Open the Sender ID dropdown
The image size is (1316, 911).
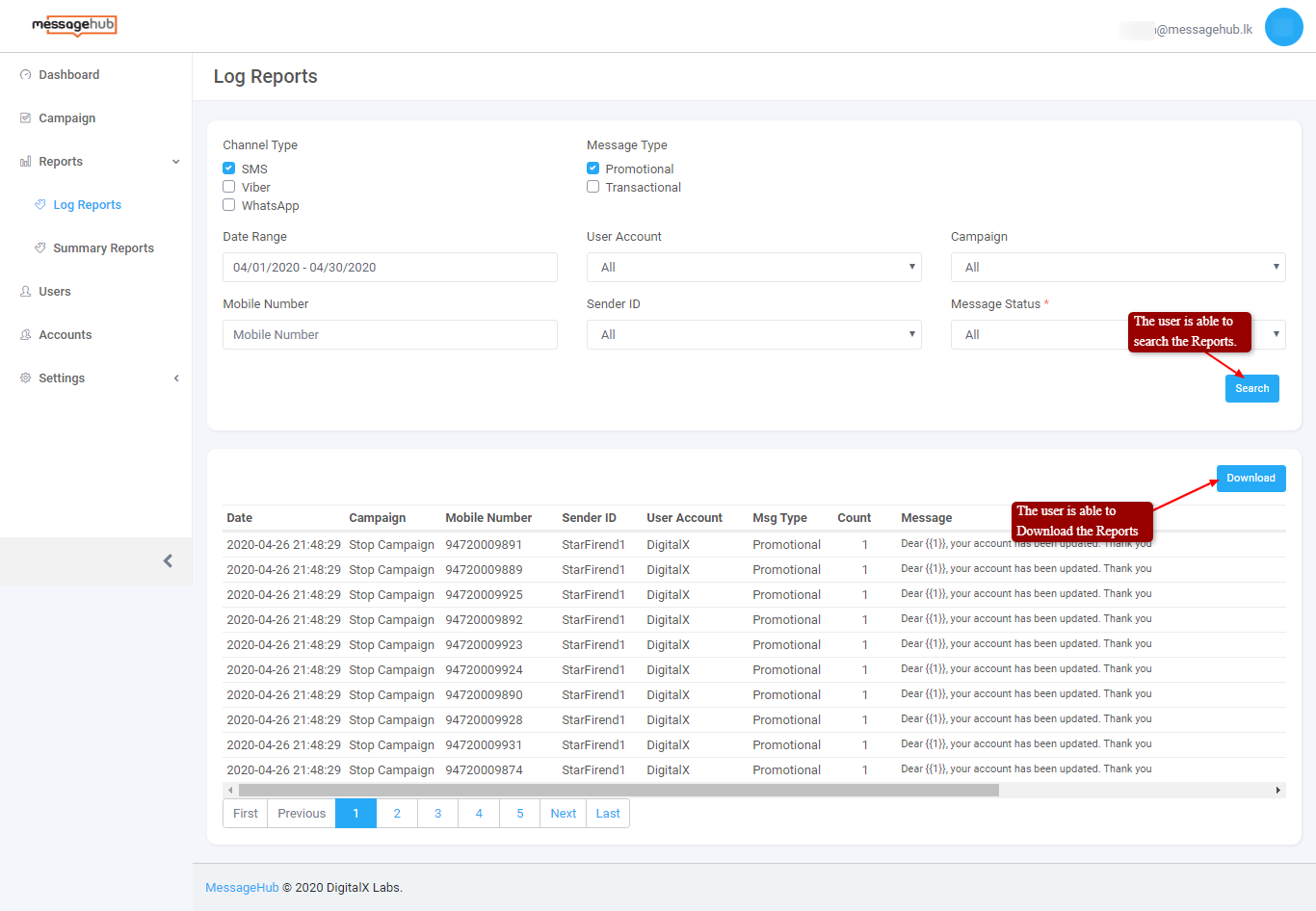coord(753,335)
